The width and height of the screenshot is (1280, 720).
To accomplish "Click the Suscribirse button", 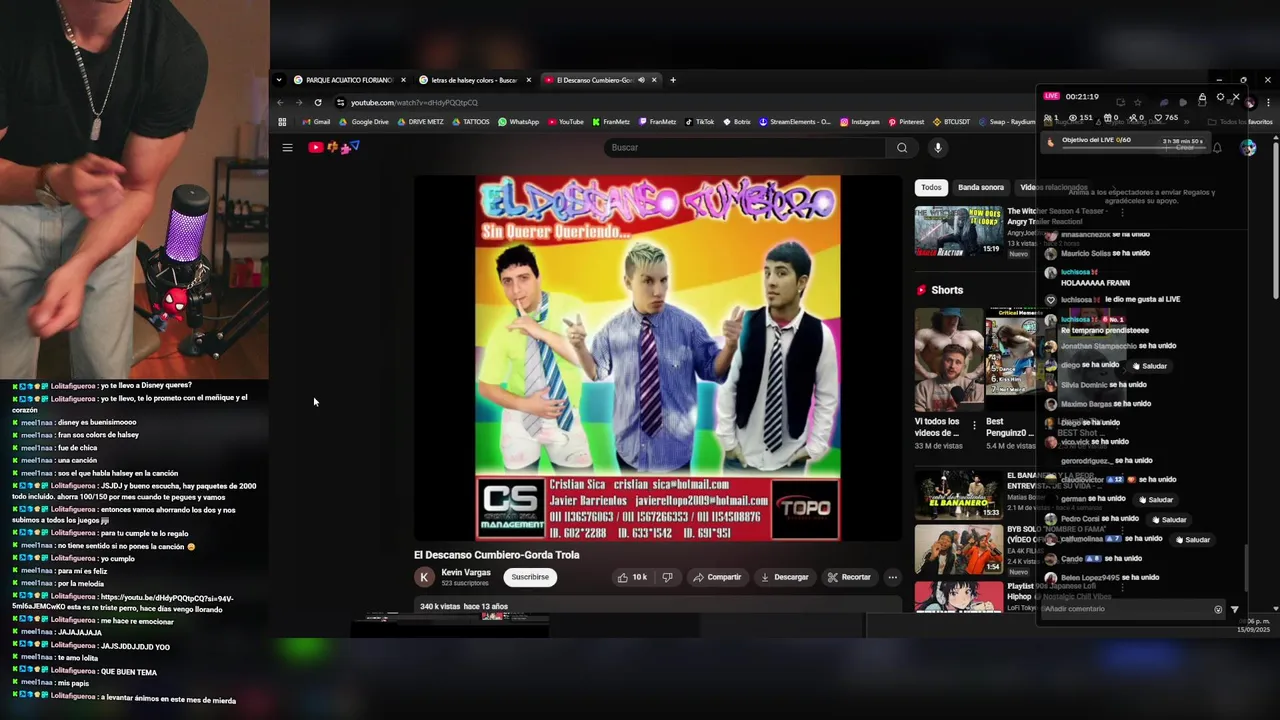I will (530, 577).
